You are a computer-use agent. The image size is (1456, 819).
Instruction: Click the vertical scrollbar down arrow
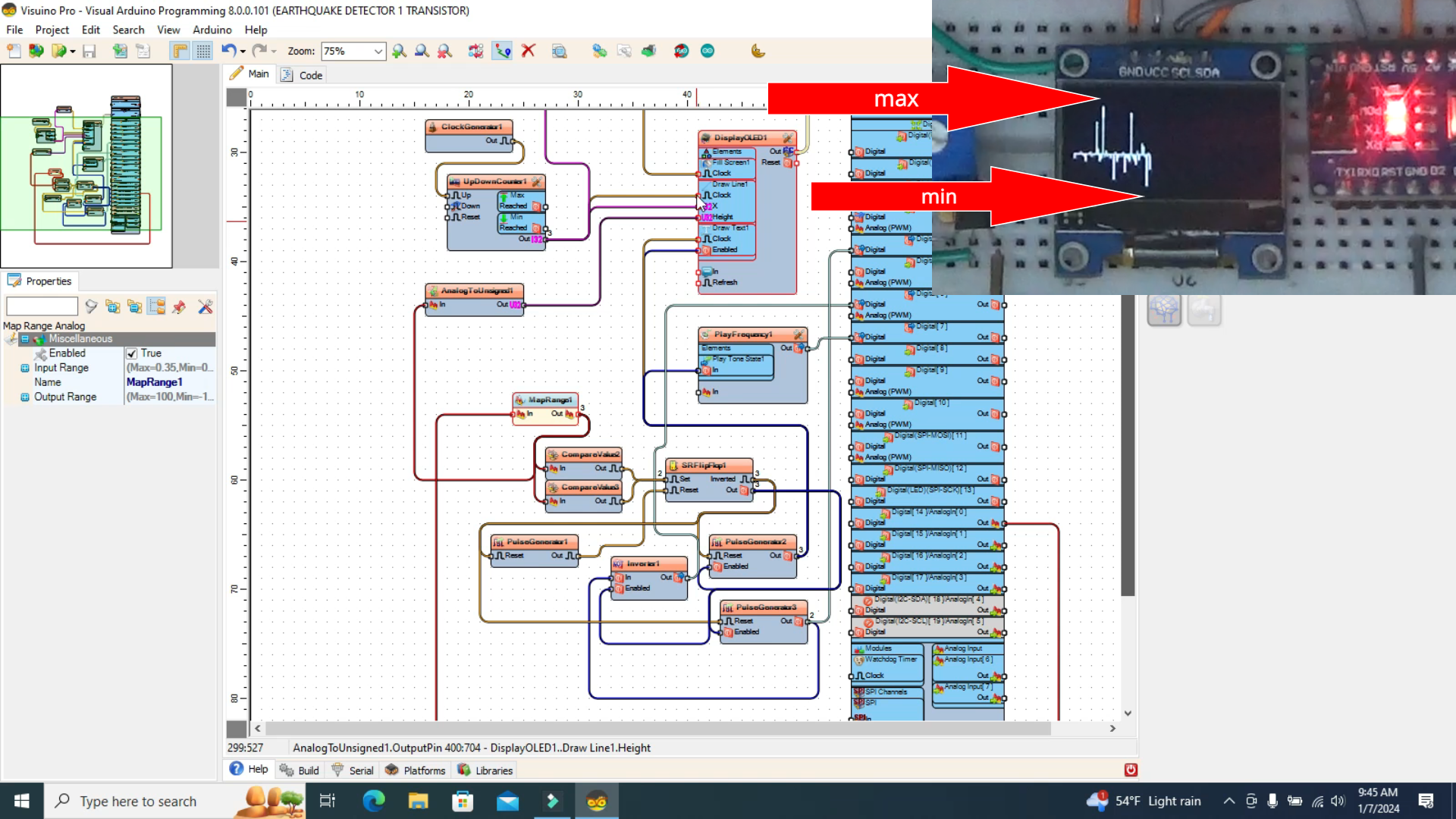click(x=1128, y=713)
